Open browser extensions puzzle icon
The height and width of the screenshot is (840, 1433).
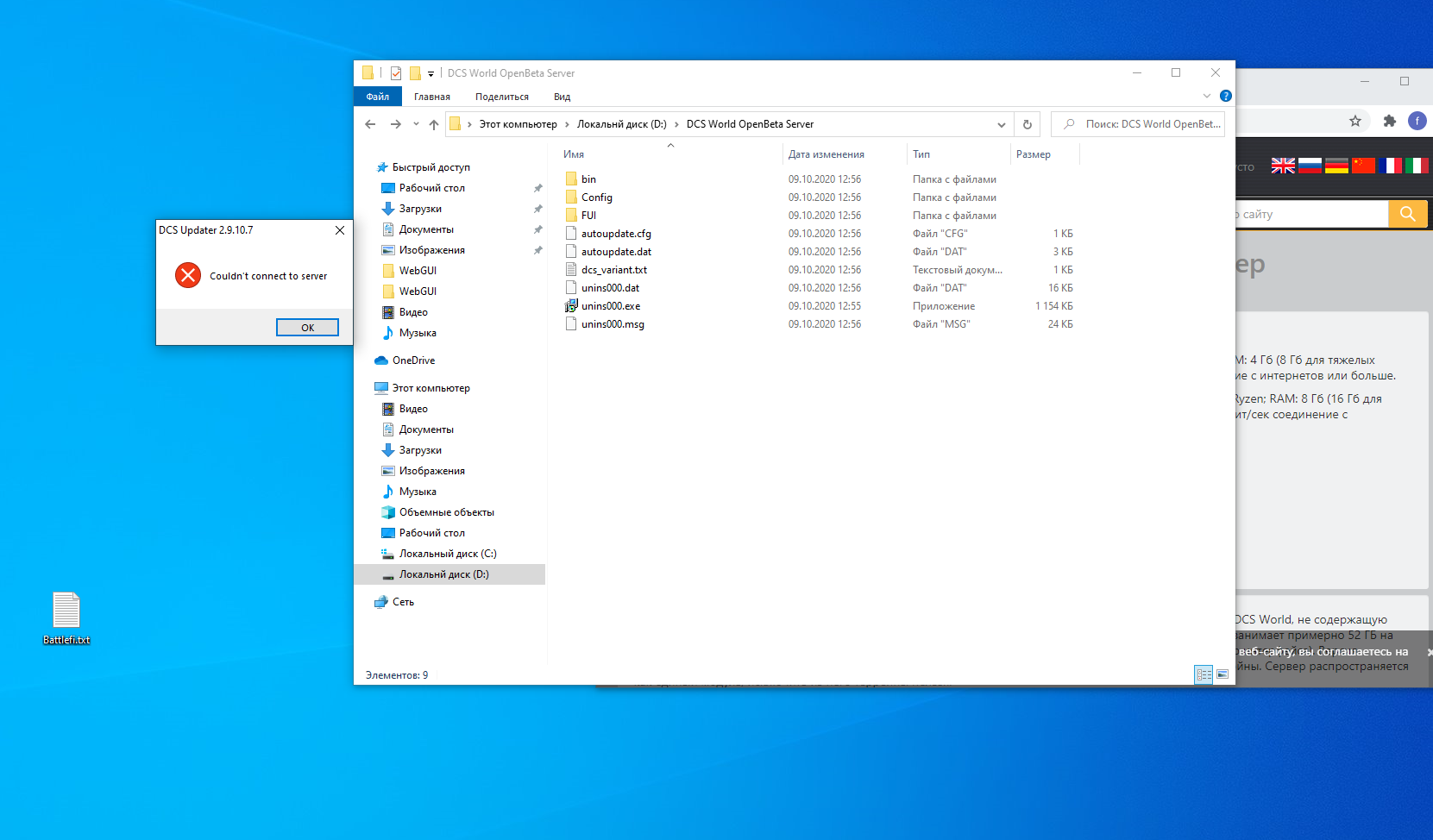[1389, 121]
